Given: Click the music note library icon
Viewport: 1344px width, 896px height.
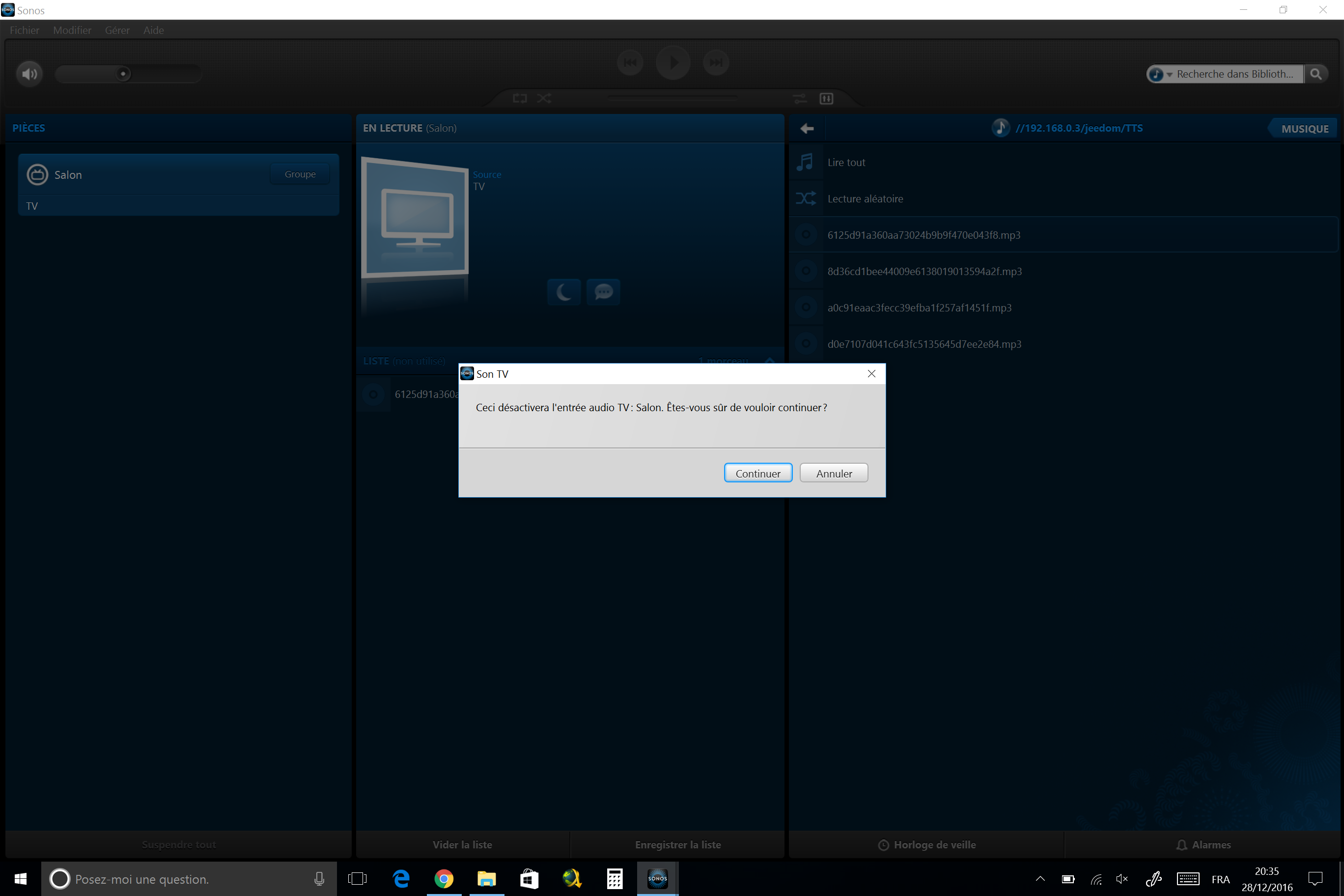Looking at the screenshot, I should pos(1000,127).
